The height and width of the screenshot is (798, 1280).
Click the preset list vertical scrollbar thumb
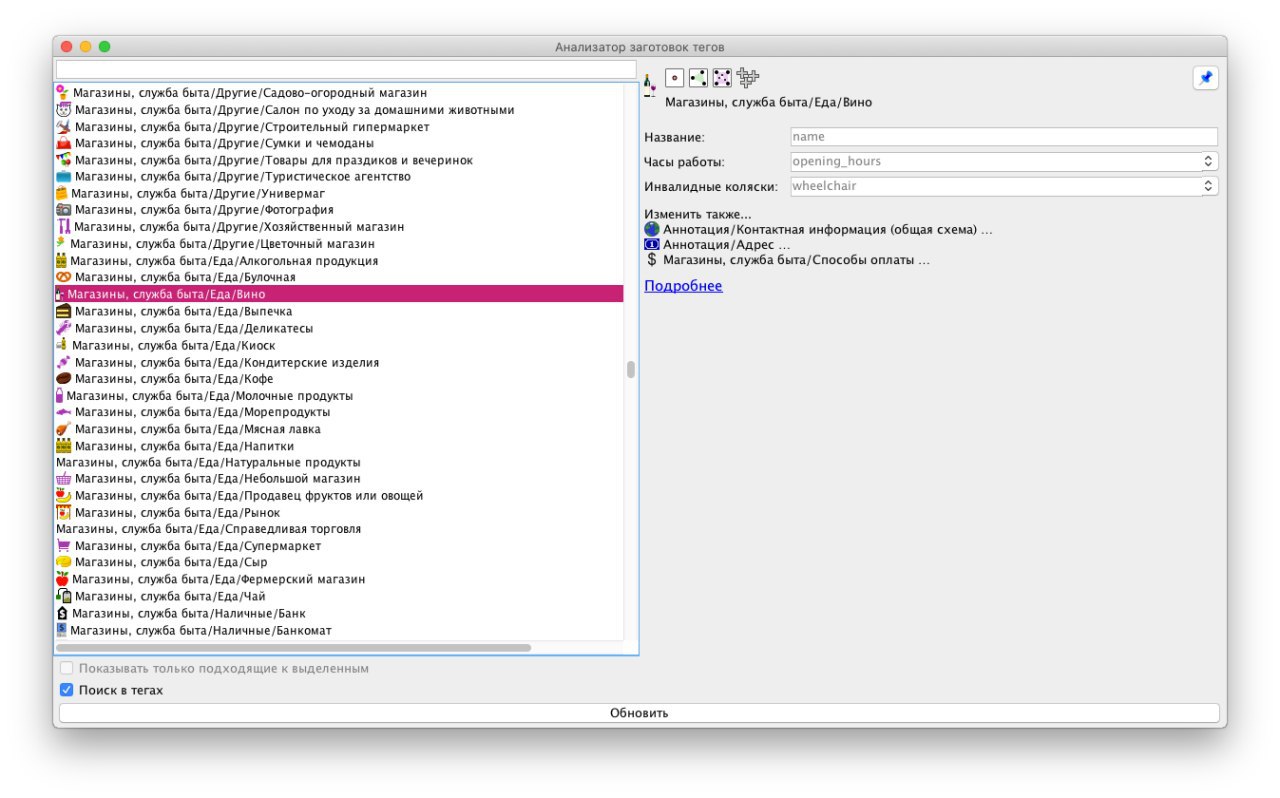pos(631,369)
